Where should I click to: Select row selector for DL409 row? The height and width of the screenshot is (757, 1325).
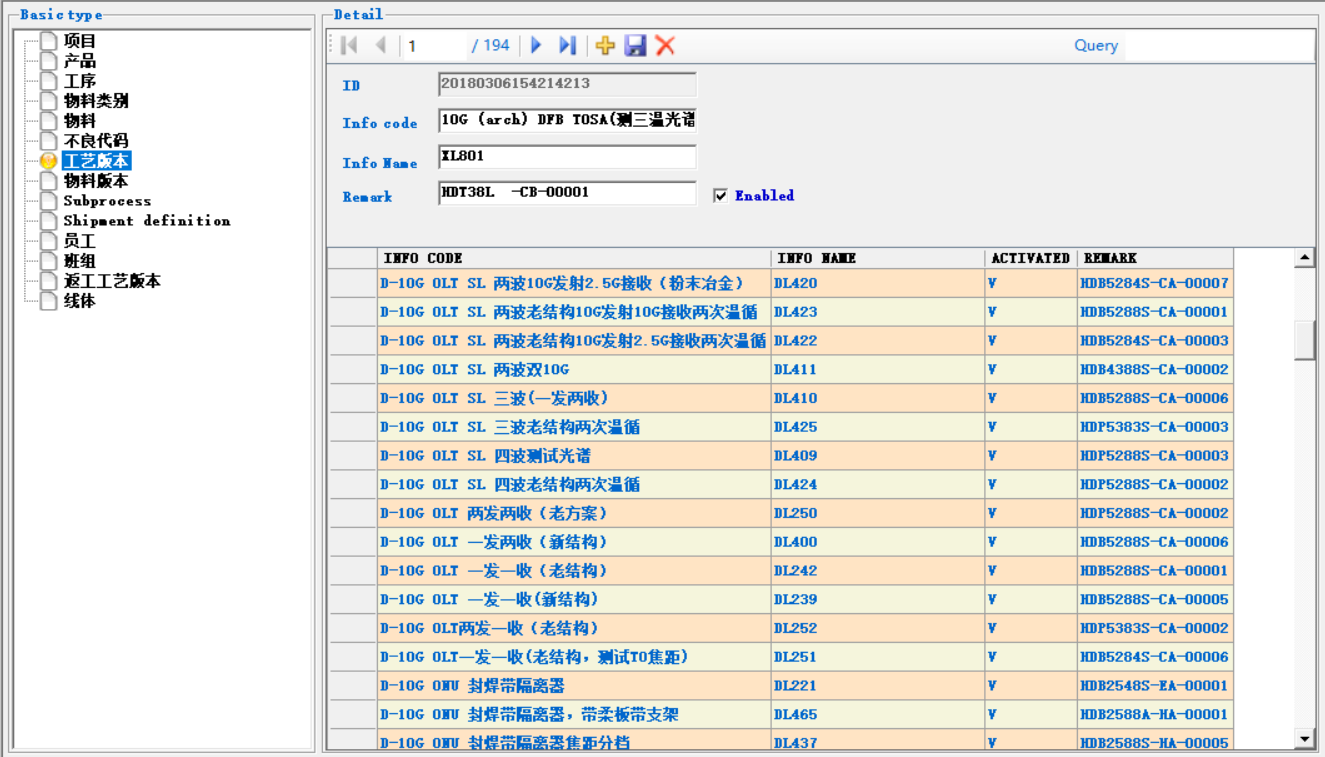tap(353, 456)
